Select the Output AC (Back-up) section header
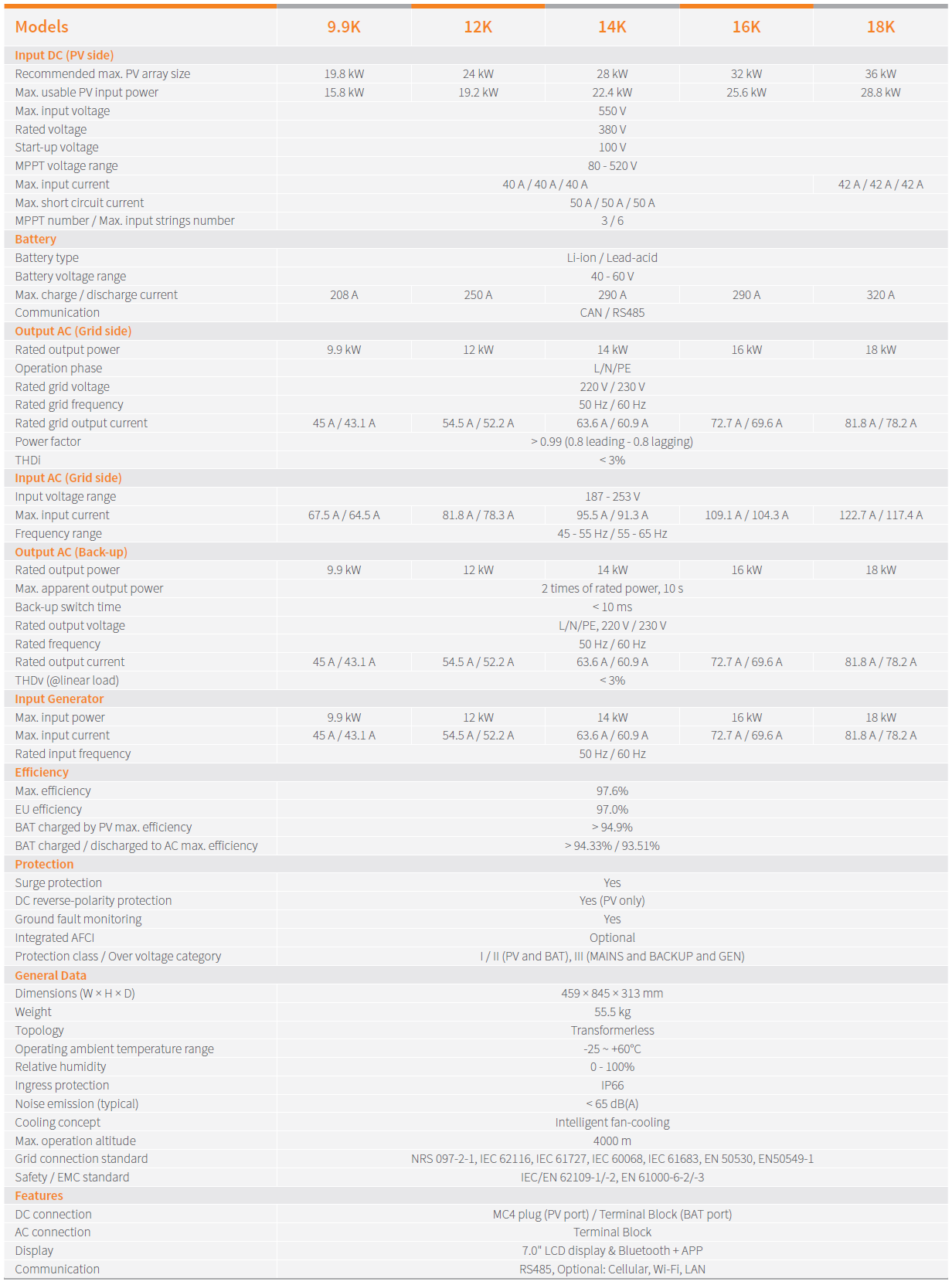The height and width of the screenshot is (1285, 952). pyautogui.click(x=71, y=552)
